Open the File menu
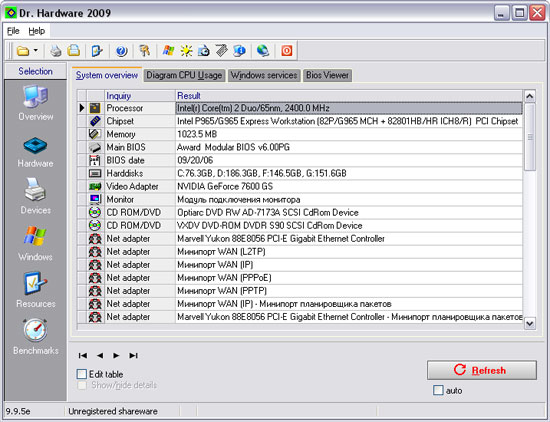 (x=13, y=31)
